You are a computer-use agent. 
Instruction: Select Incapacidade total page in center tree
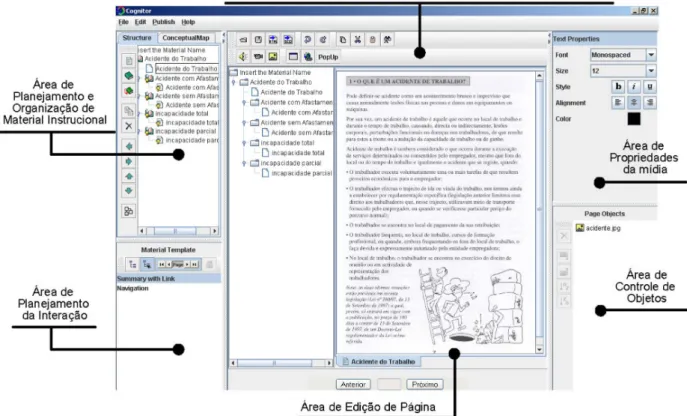[293, 153]
